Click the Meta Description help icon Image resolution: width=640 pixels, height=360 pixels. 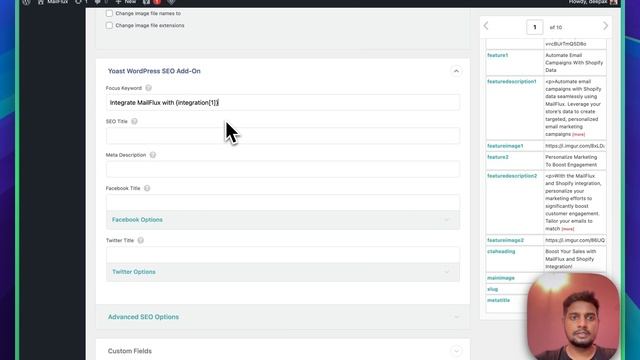153,155
